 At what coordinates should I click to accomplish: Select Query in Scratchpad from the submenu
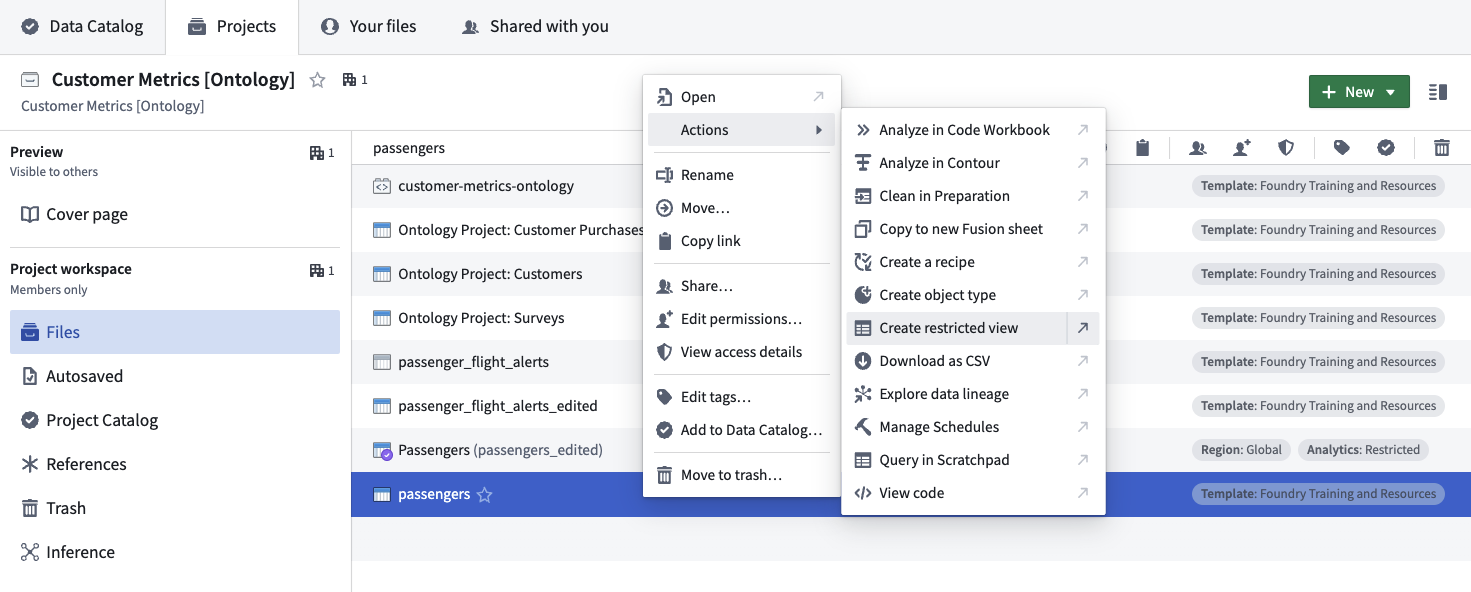click(973, 460)
